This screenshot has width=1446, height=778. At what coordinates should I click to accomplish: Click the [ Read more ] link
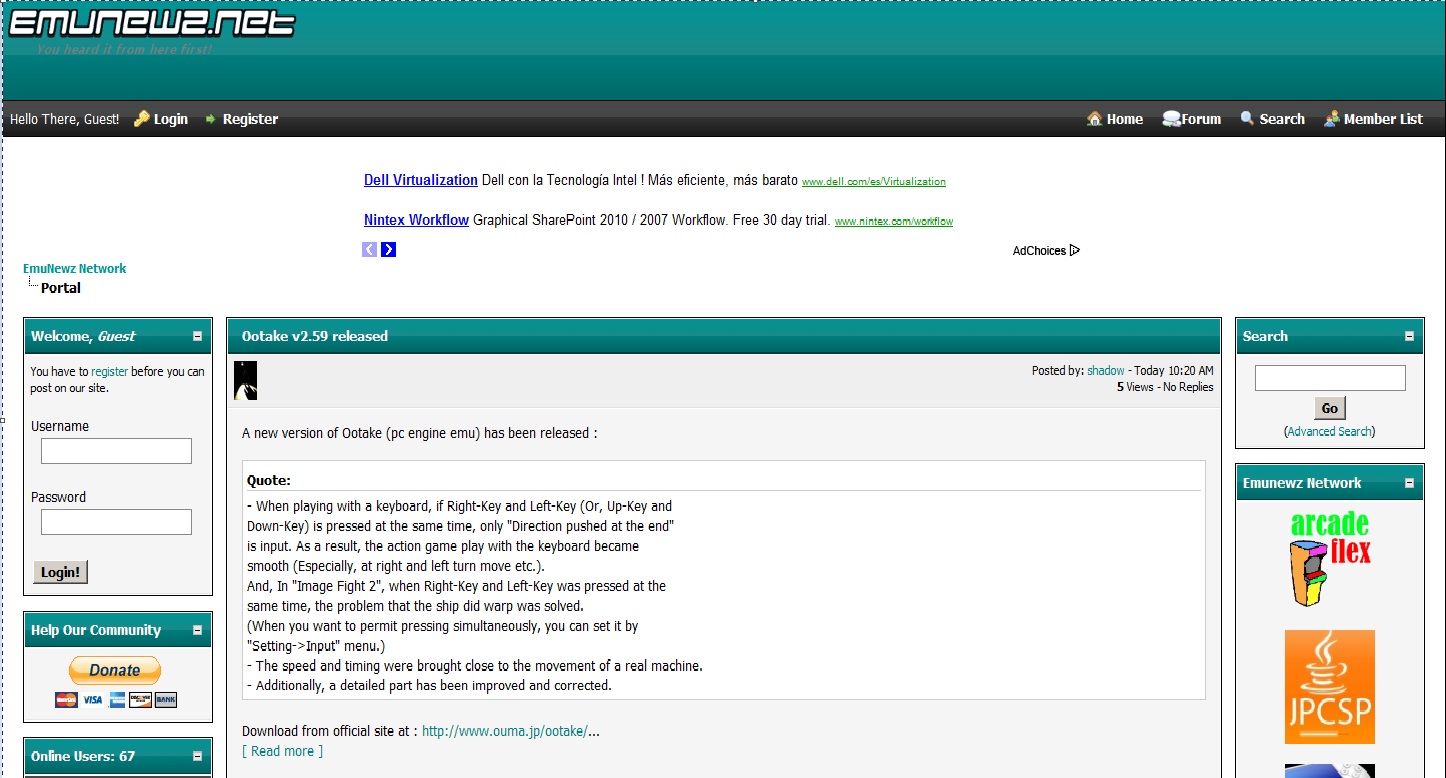click(x=283, y=751)
